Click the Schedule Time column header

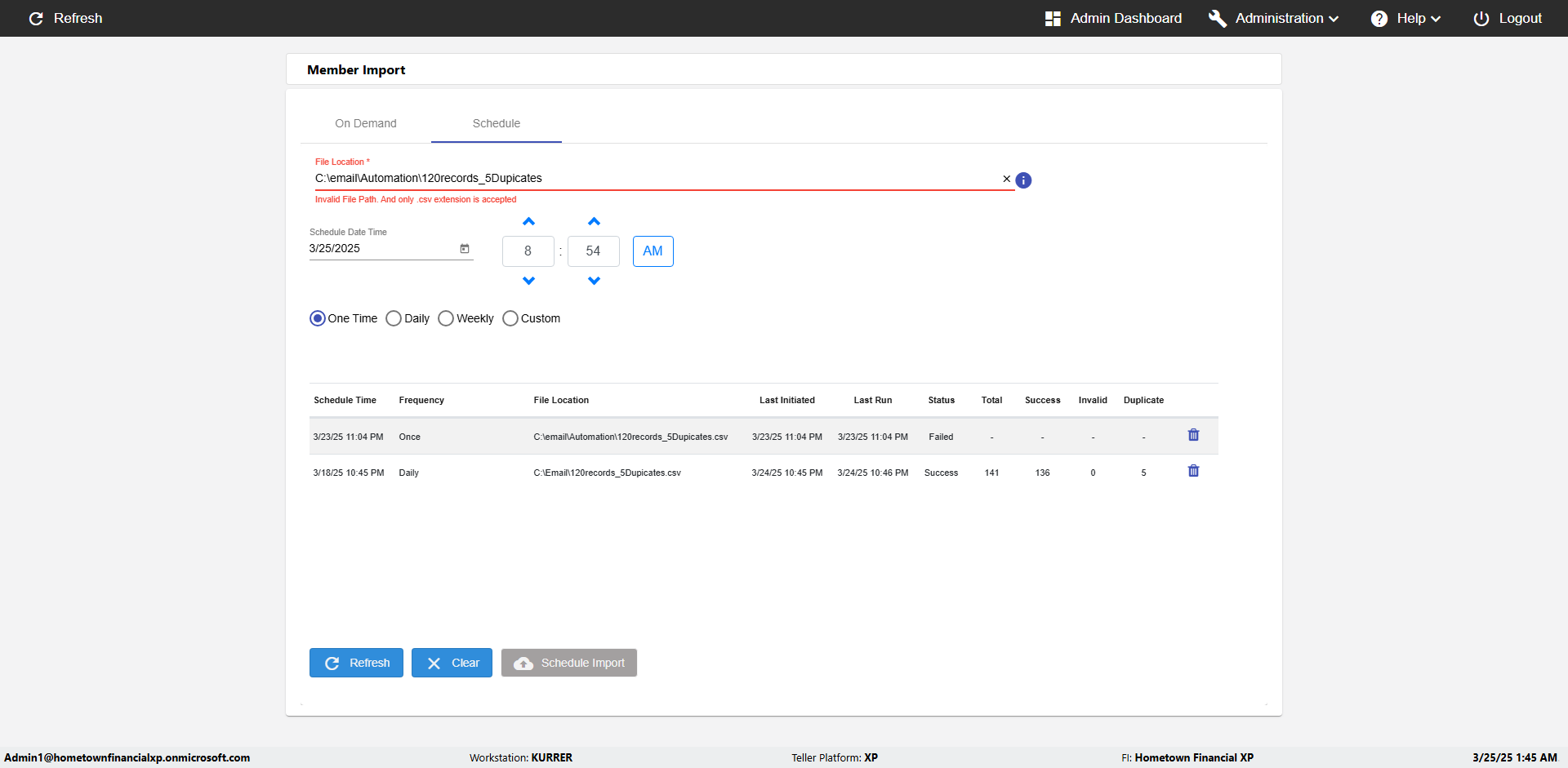(x=345, y=400)
